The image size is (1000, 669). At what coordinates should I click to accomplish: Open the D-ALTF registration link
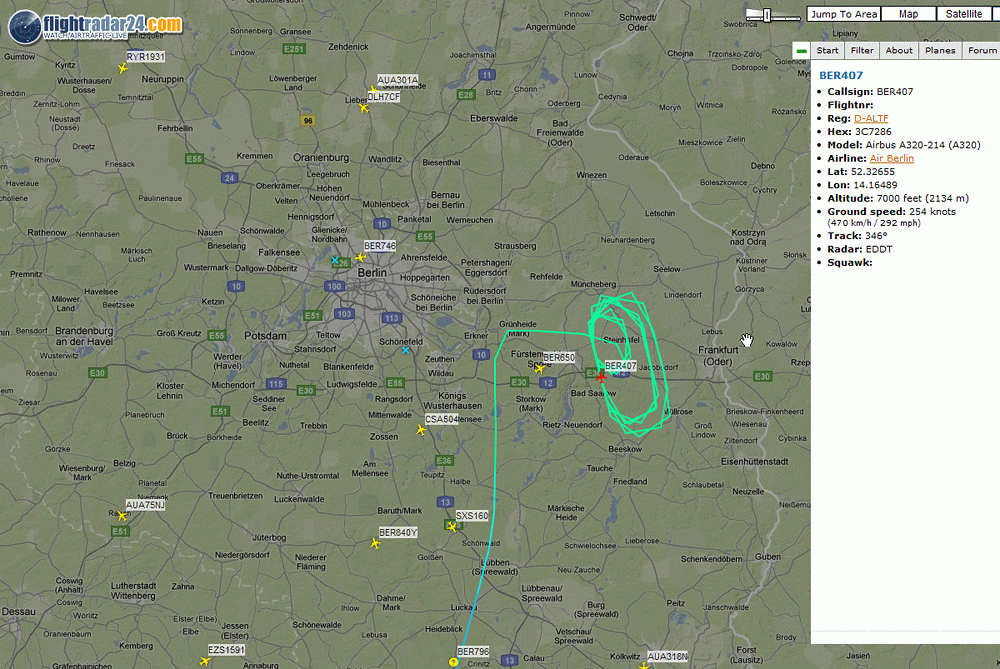(871, 118)
